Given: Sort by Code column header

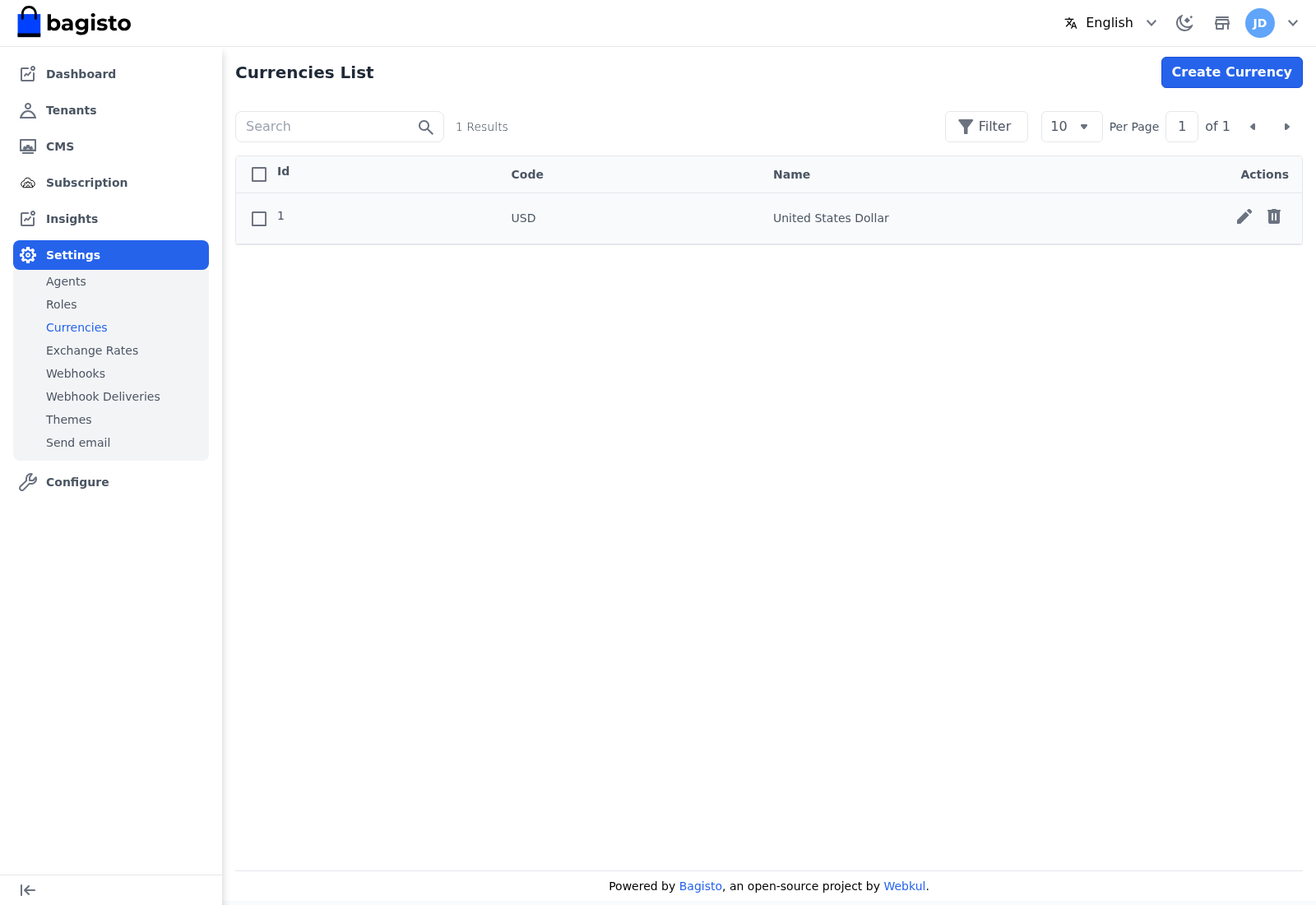Looking at the screenshot, I should [527, 174].
